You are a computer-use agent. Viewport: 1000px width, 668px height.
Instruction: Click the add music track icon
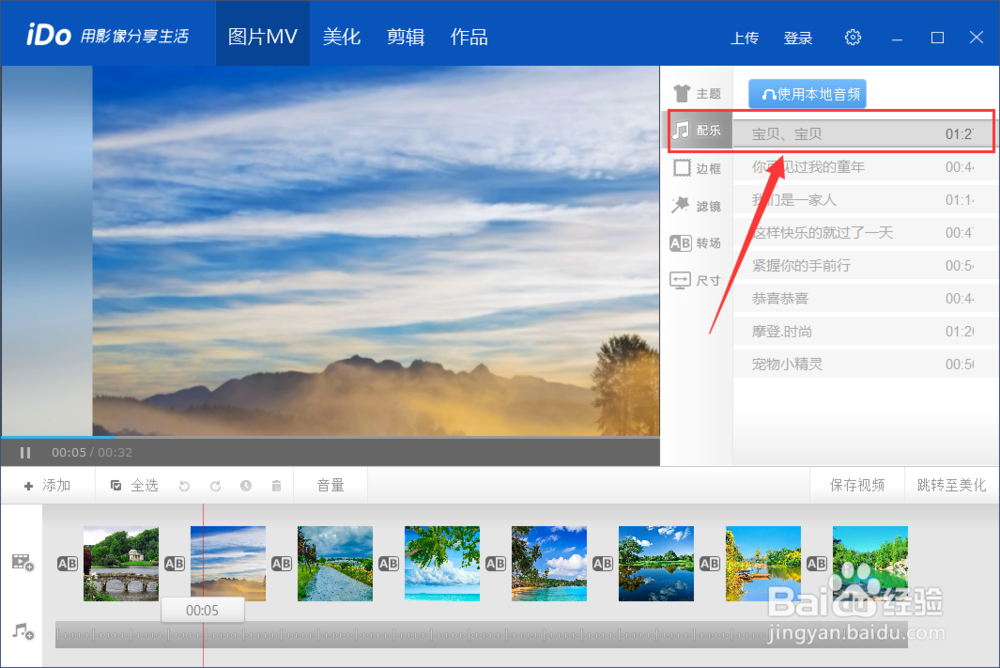coord(23,631)
